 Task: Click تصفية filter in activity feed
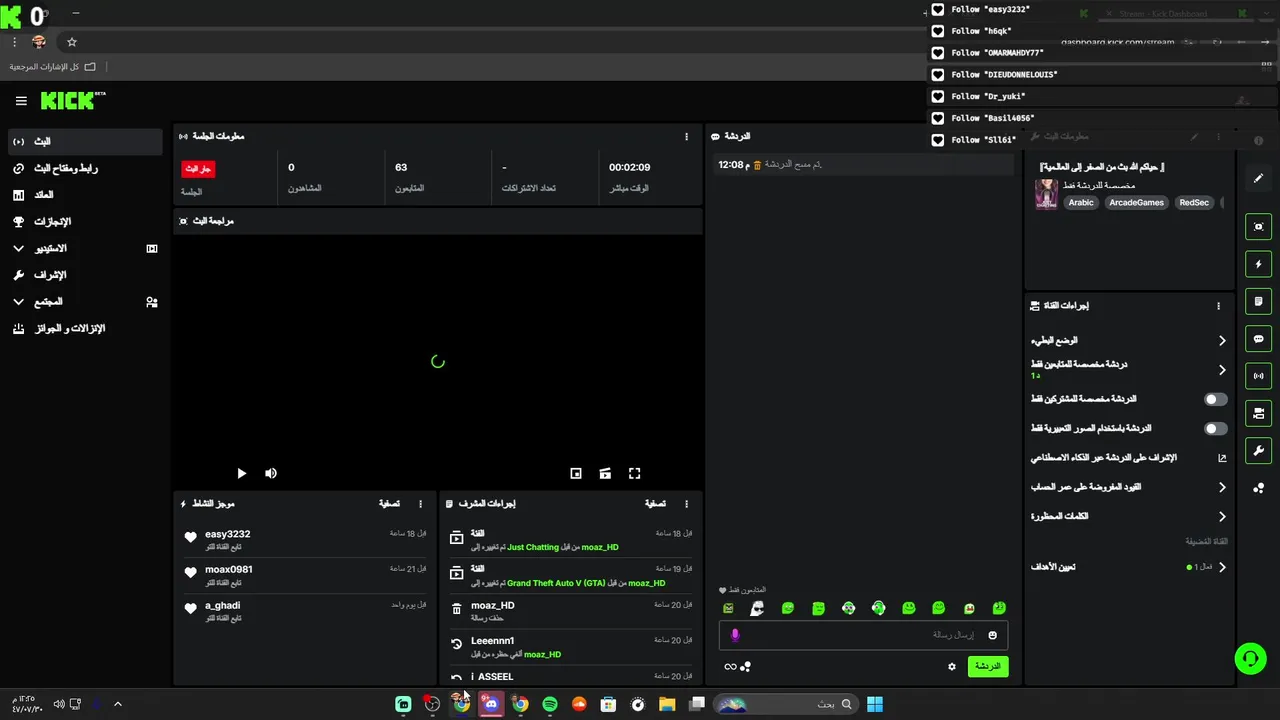(x=389, y=504)
